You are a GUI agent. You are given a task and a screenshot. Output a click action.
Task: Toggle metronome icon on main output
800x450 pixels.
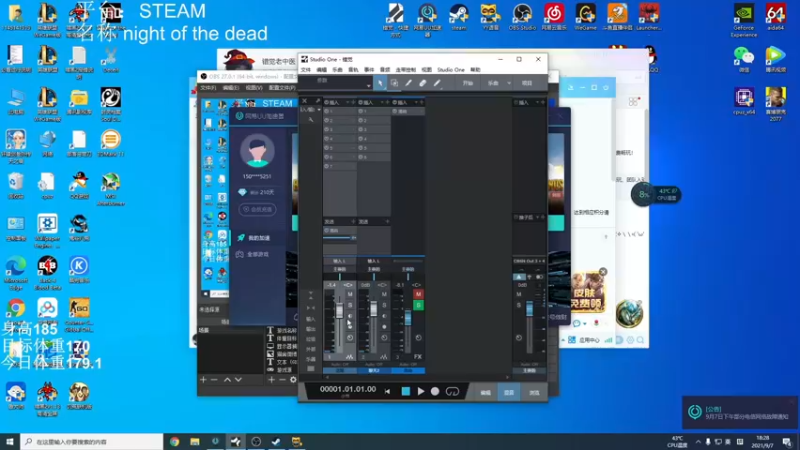519,277
